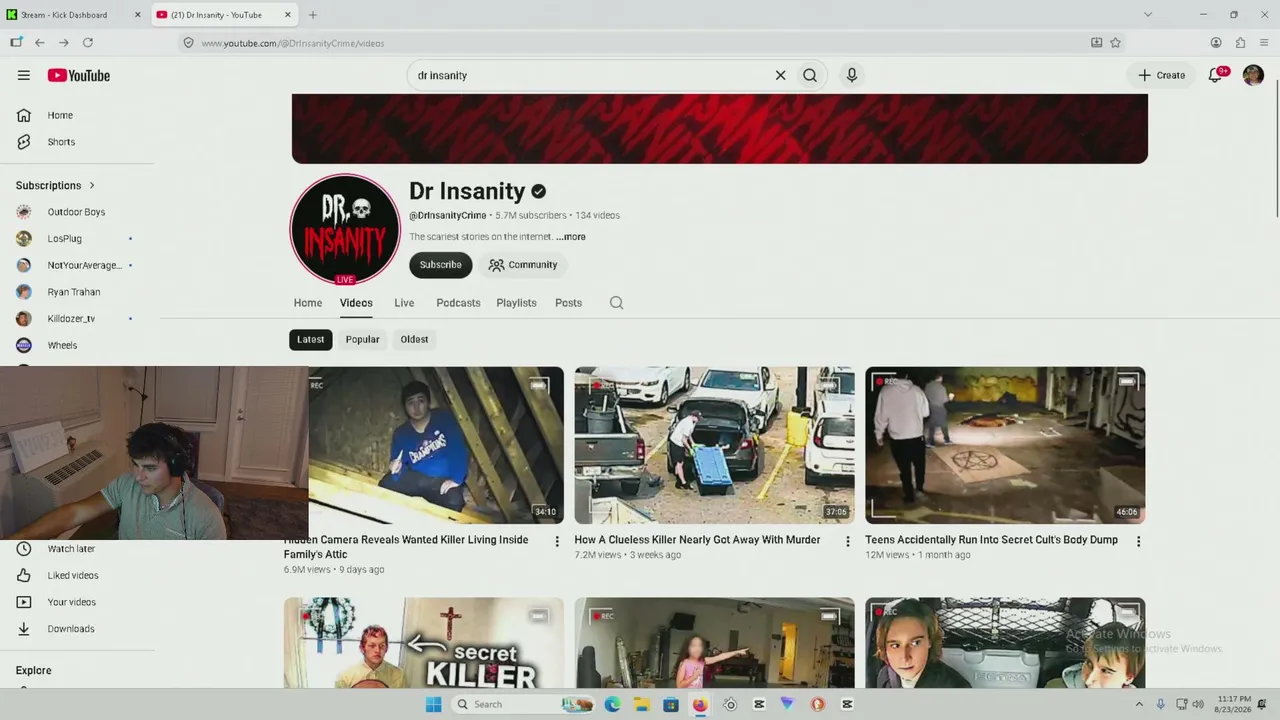1280x720 pixels.
Task: Open the channel Posts tab
Action: tap(568, 303)
